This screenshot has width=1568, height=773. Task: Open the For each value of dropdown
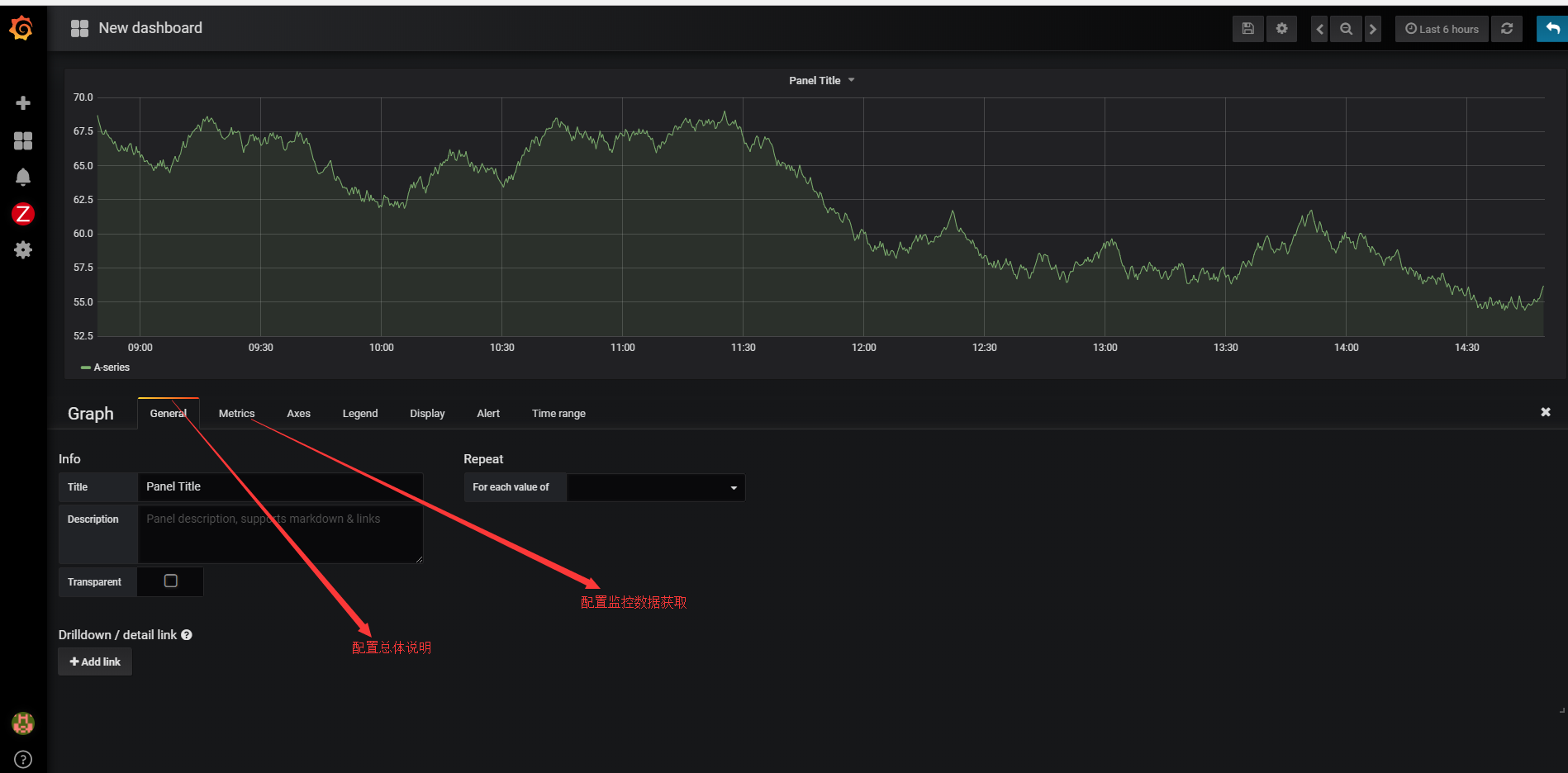click(x=656, y=487)
